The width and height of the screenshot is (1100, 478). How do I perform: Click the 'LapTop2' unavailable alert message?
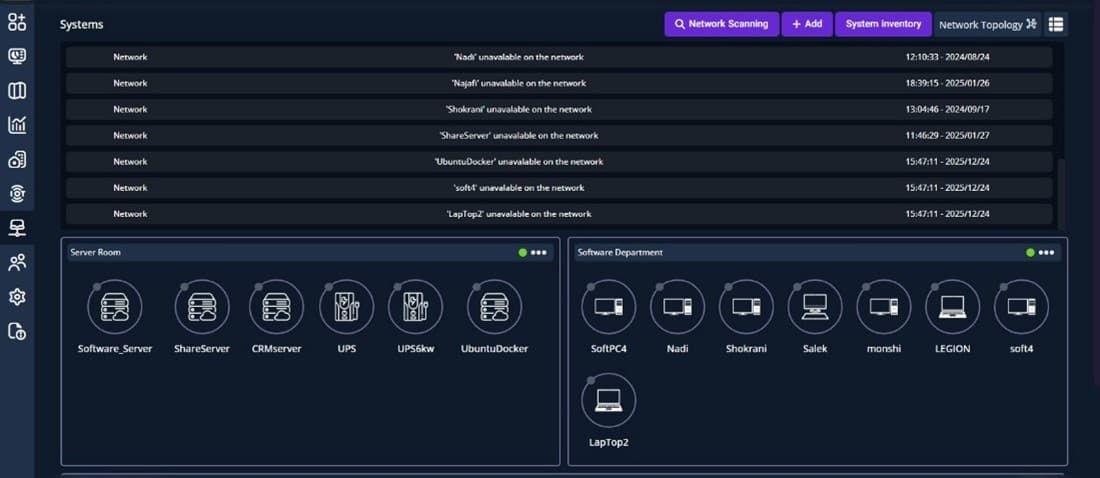(x=518, y=214)
